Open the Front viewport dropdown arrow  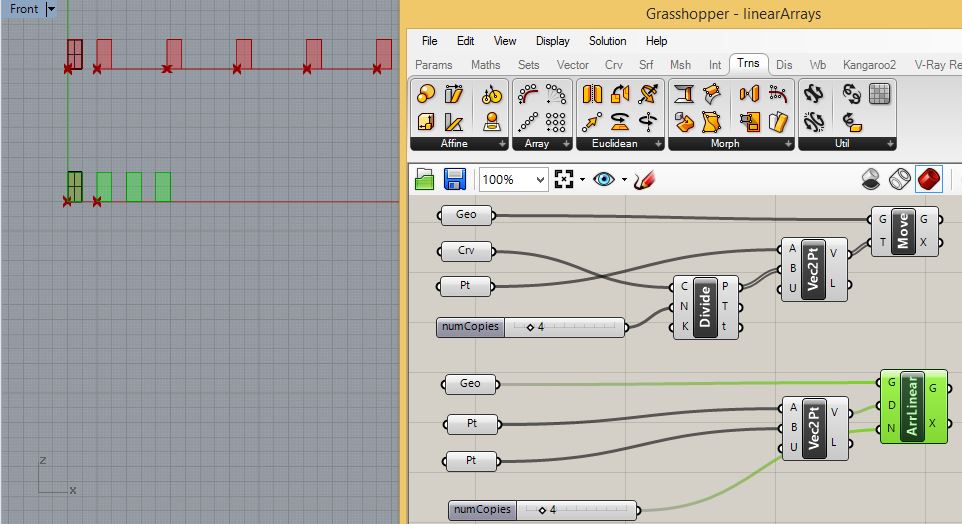pyautogui.click(x=52, y=9)
